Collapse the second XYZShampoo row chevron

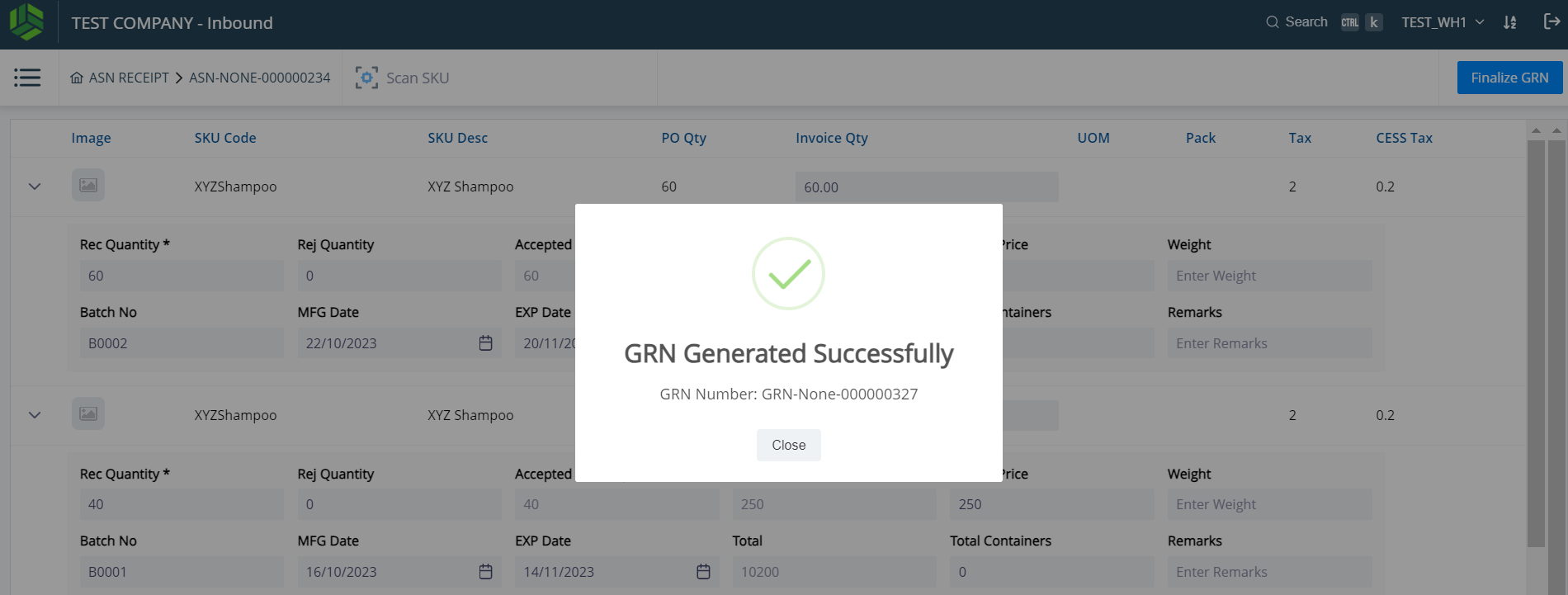pos(35,415)
